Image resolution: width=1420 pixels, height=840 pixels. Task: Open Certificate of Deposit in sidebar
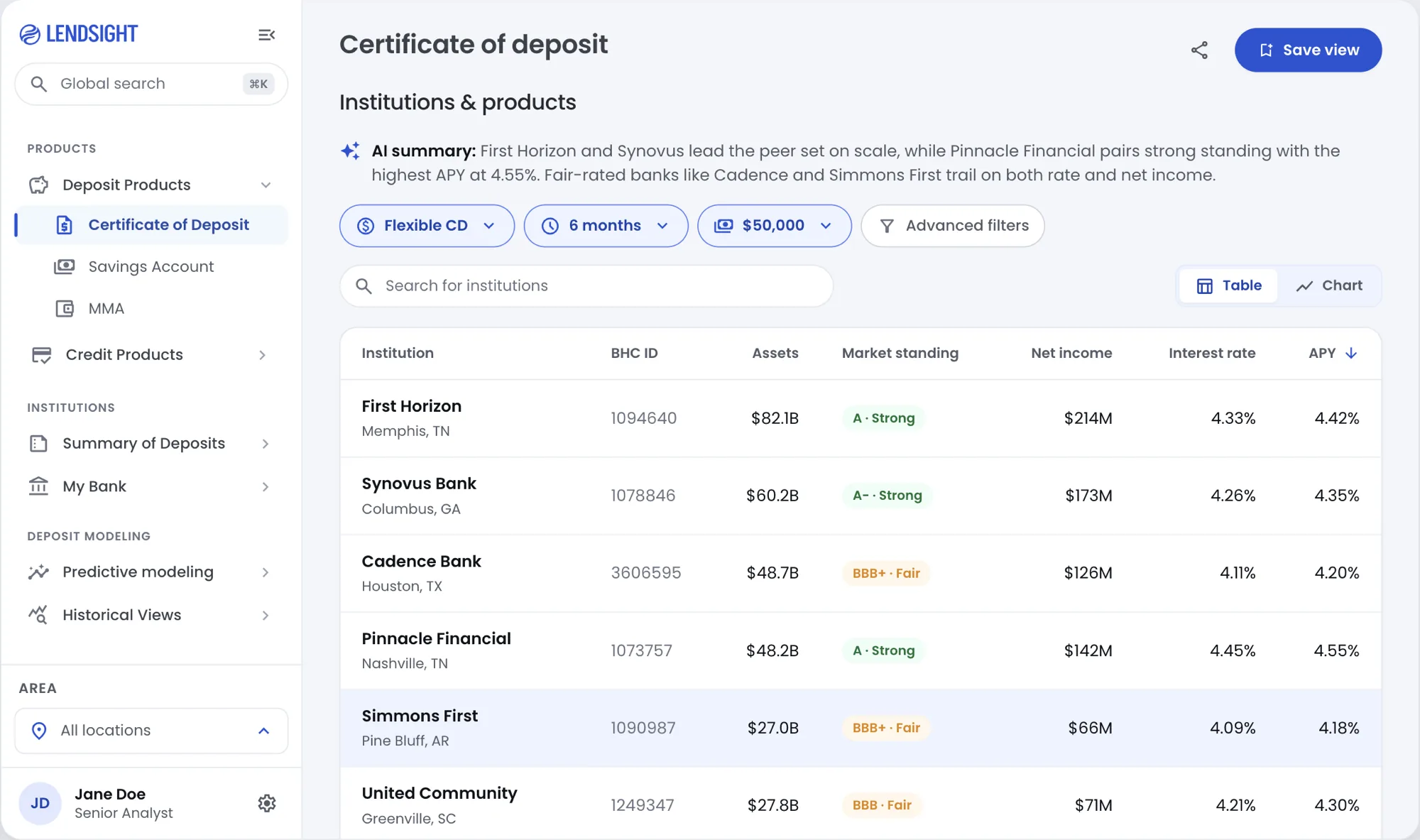coord(151,225)
